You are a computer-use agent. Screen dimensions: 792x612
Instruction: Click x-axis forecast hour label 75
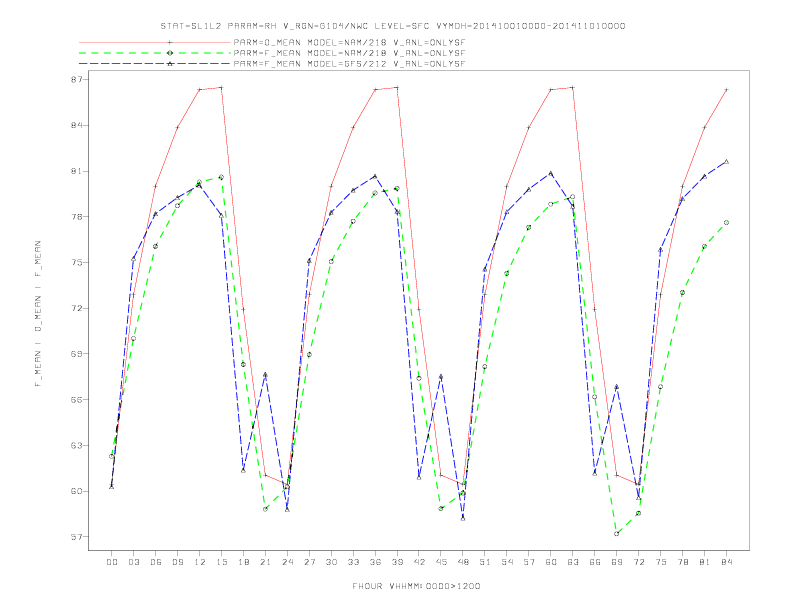(x=661, y=562)
